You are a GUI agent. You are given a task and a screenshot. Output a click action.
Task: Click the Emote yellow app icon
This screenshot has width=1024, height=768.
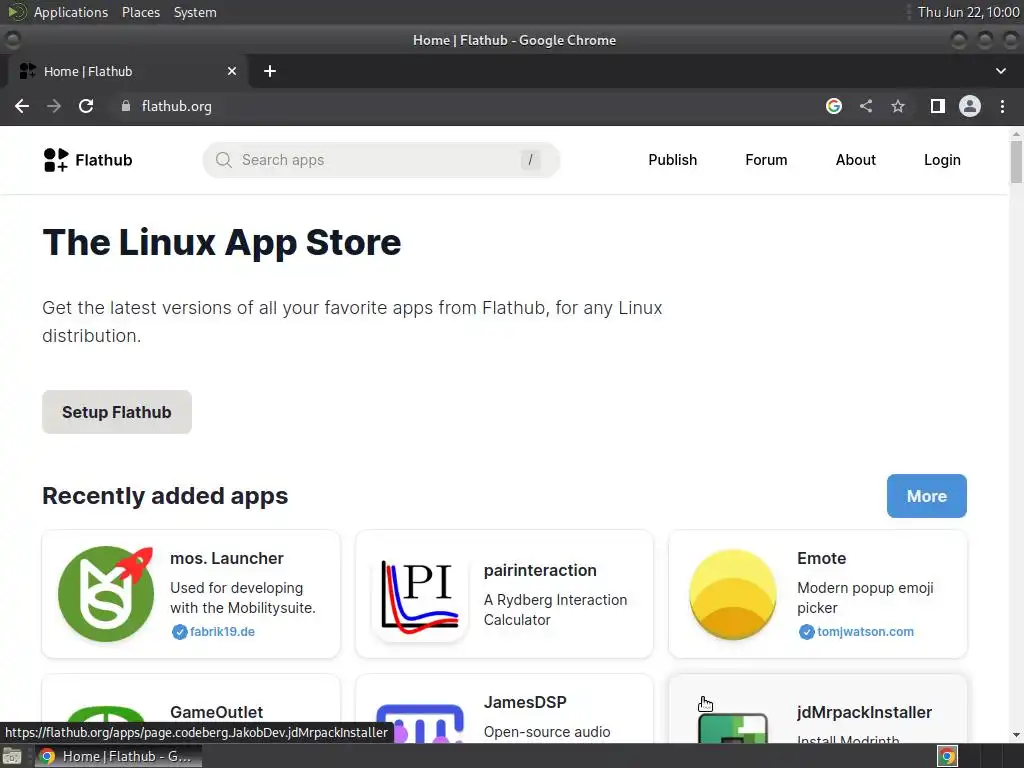coord(733,594)
